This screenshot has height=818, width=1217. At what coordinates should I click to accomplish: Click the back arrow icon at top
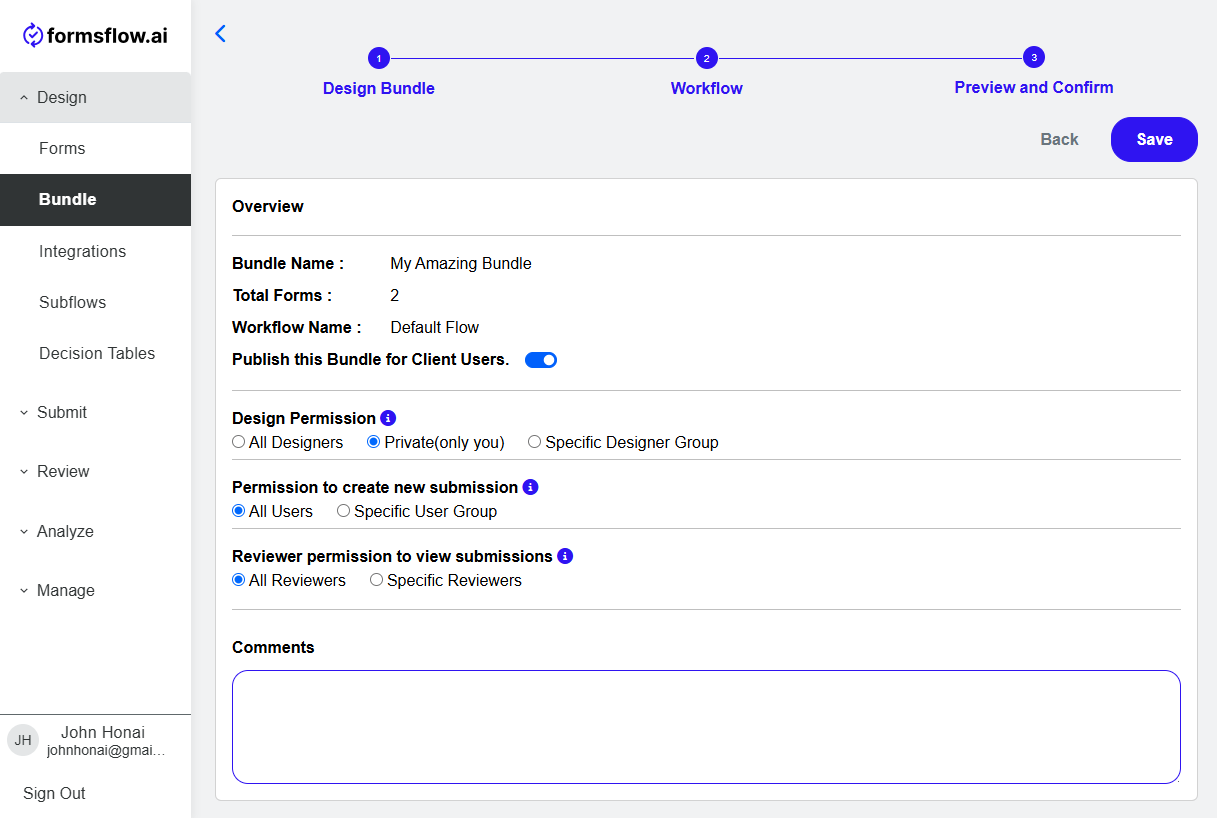pos(221,33)
